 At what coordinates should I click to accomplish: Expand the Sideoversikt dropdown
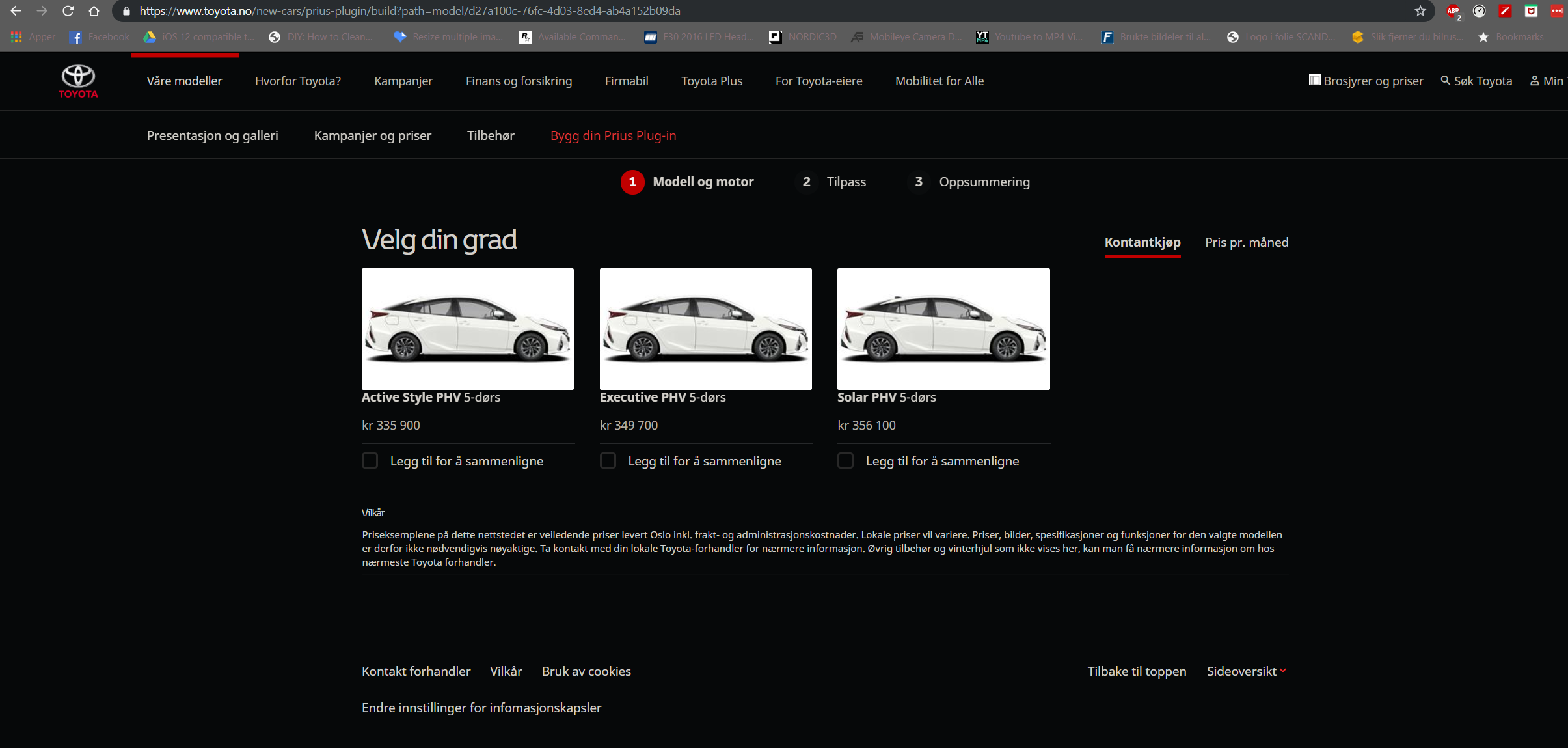pos(1247,671)
